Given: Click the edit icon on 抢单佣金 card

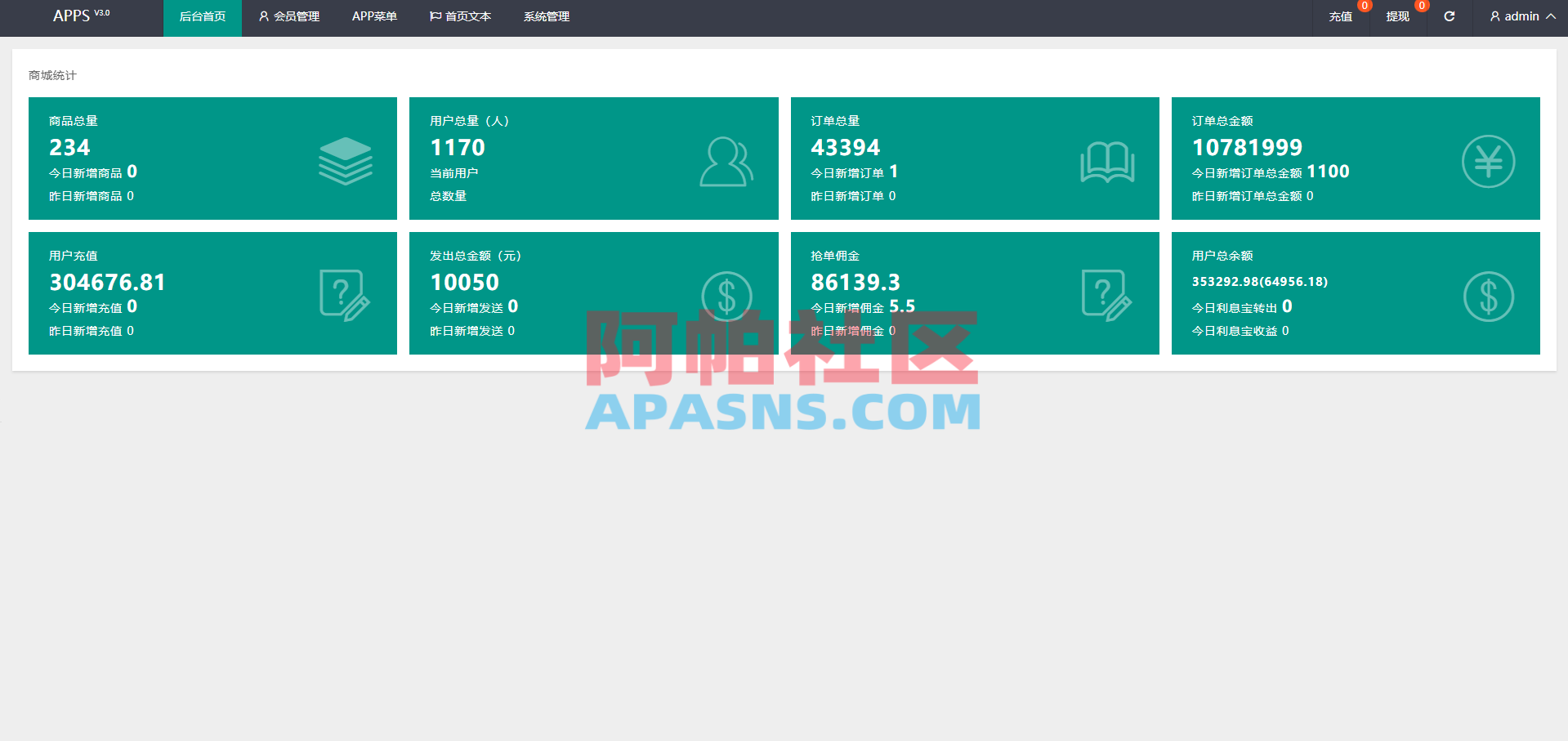Looking at the screenshot, I should coord(1107,294).
